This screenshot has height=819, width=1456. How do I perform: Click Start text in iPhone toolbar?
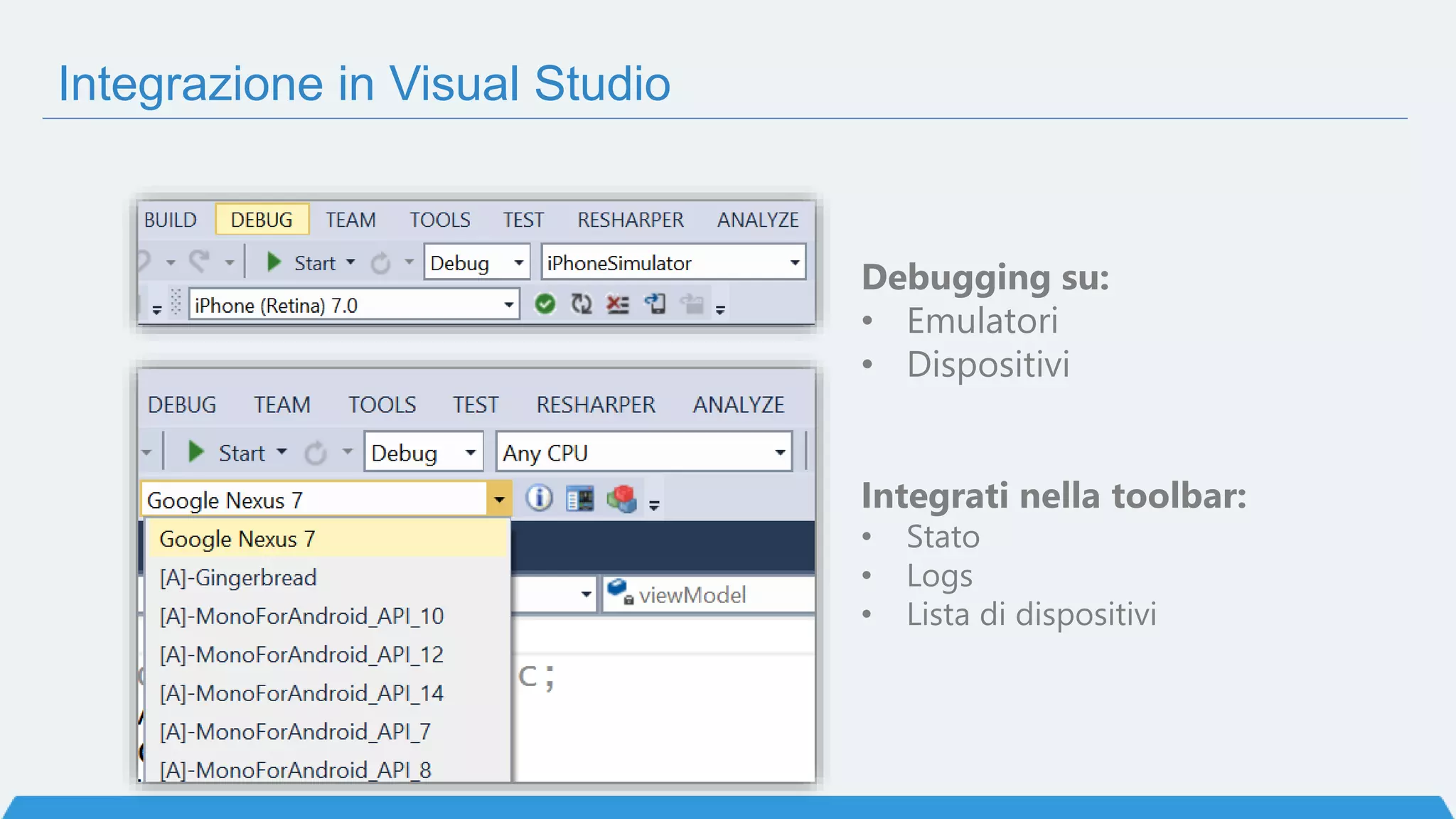(315, 263)
